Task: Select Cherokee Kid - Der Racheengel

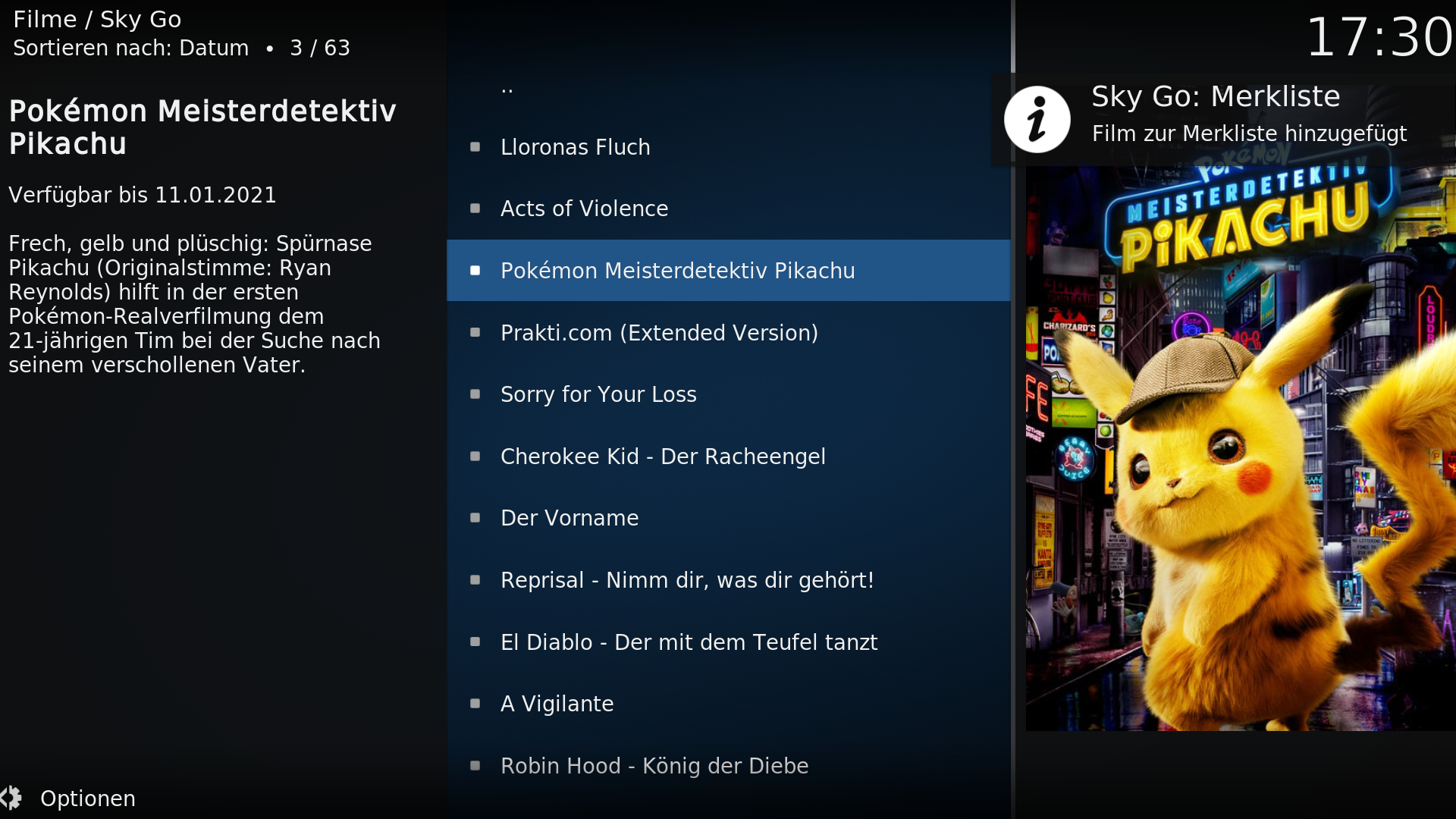Action: (x=728, y=457)
